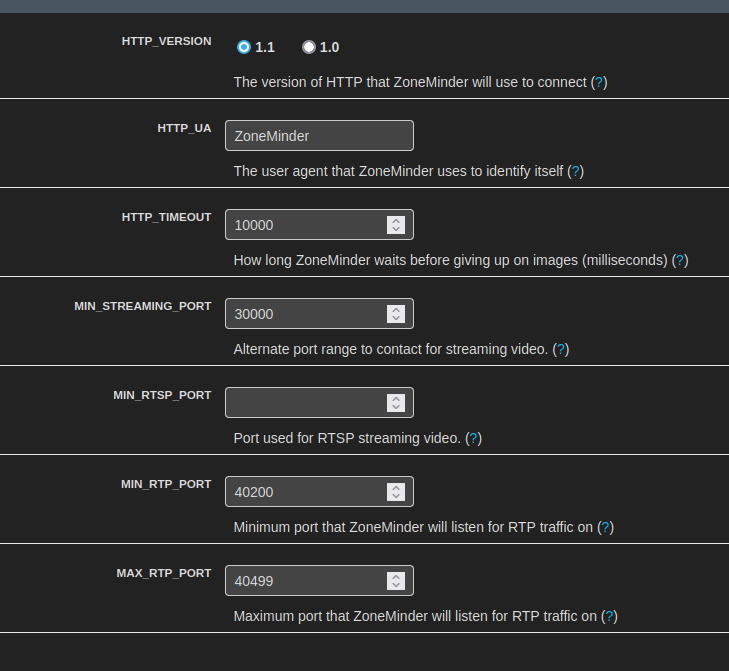Decrease MIN_RTP_PORT using the down arrow
This screenshot has height=671, width=729.
click(396, 497)
